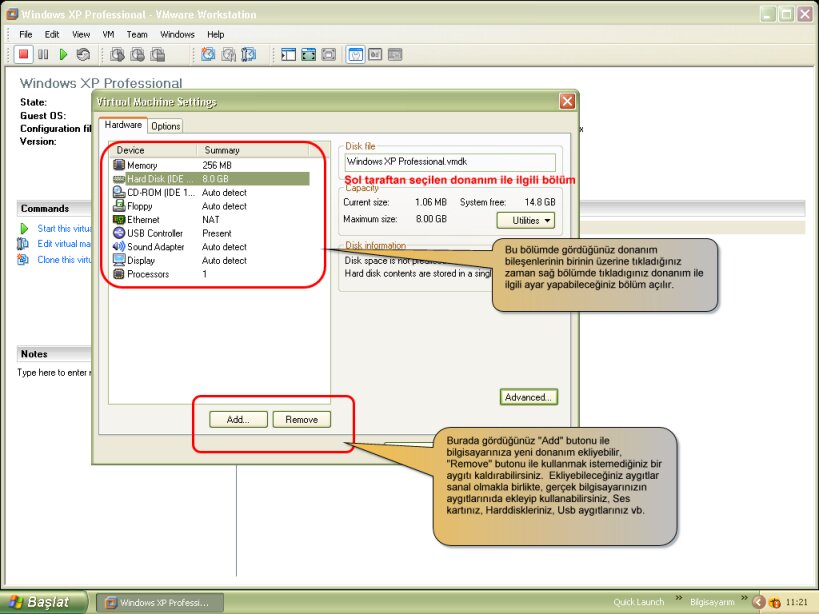Click the green Power On play icon
Image resolution: width=819 pixels, height=614 pixels.
pyautogui.click(x=63, y=54)
